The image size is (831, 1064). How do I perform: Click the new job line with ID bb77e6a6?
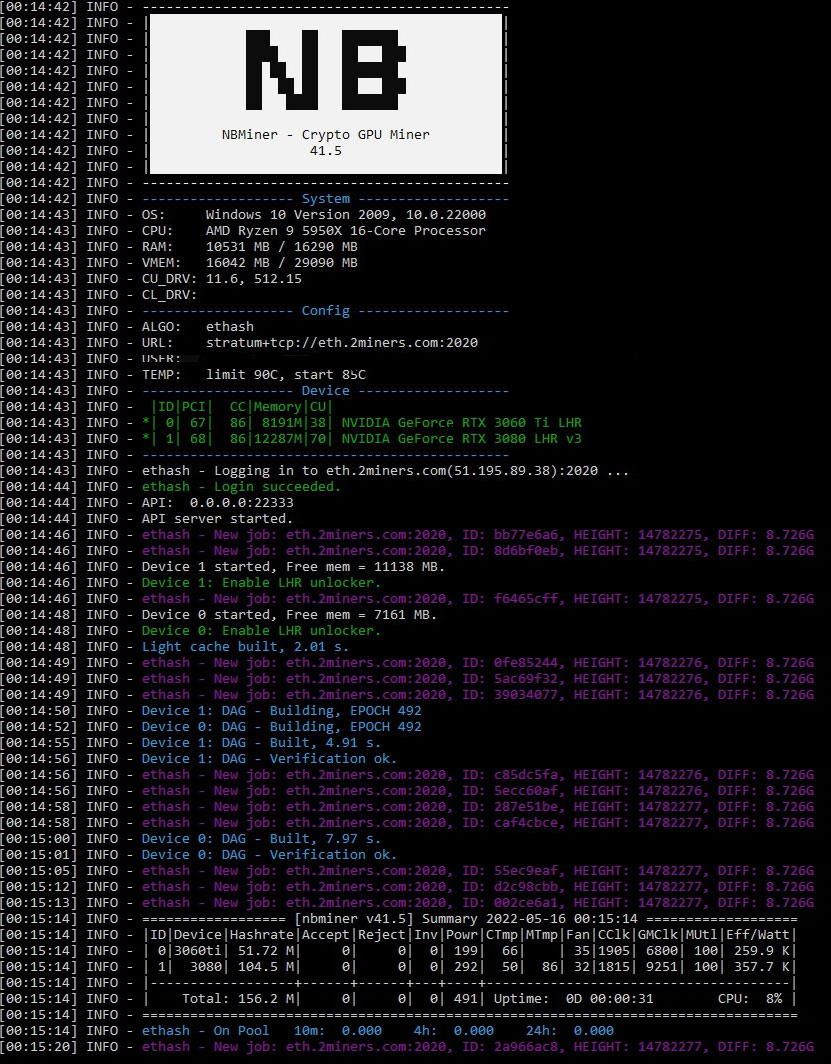[478, 535]
